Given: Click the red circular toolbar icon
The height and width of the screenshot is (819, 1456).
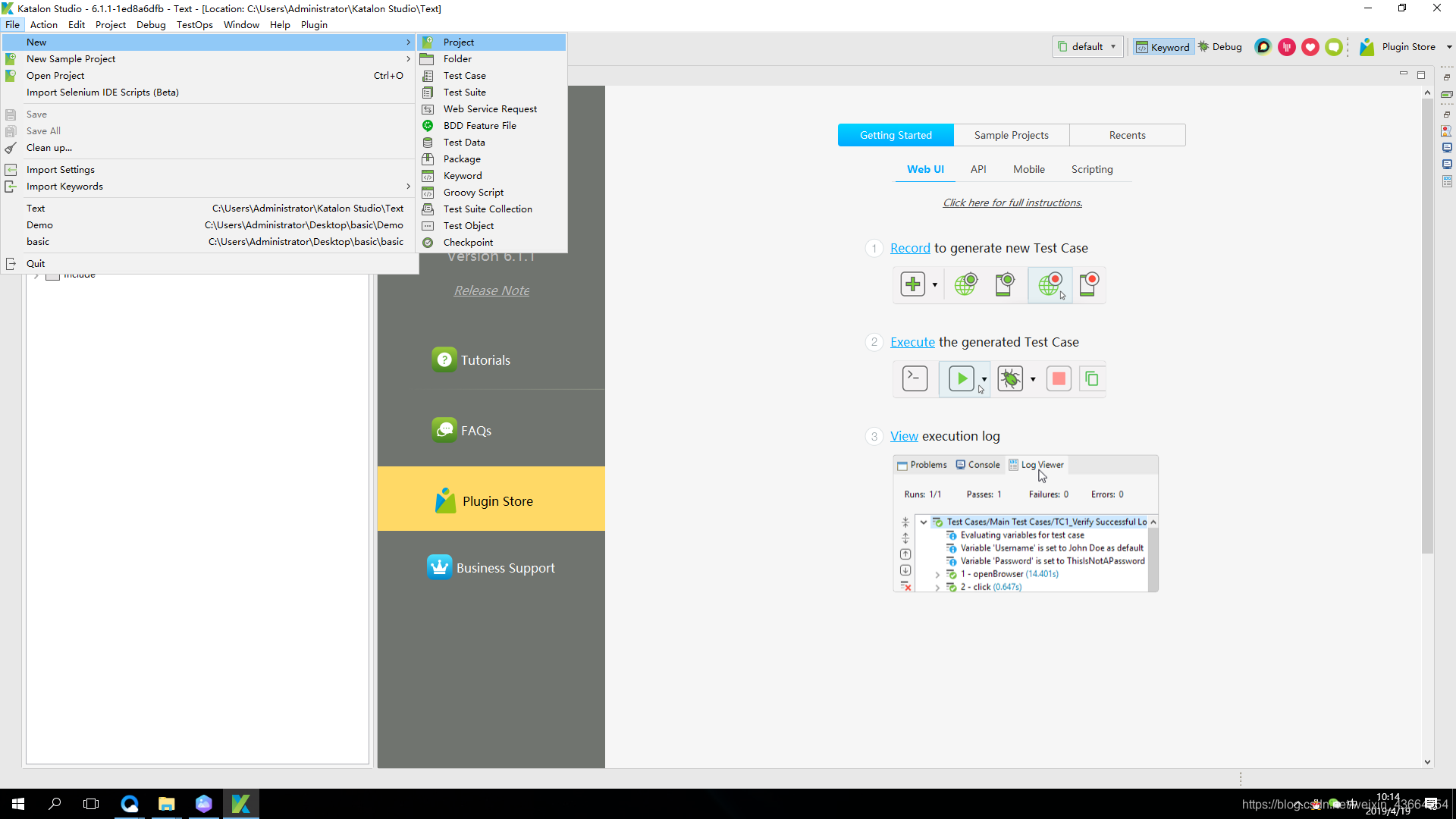Looking at the screenshot, I should [x=1287, y=47].
